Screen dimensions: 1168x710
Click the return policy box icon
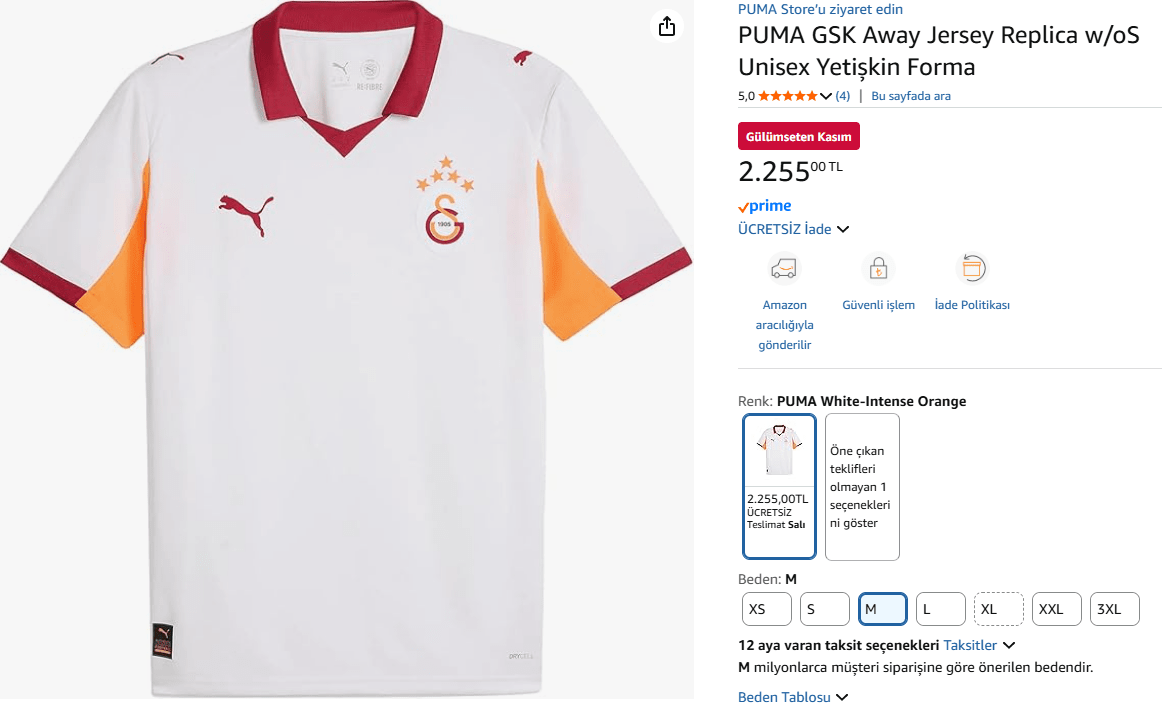click(972, 269)
